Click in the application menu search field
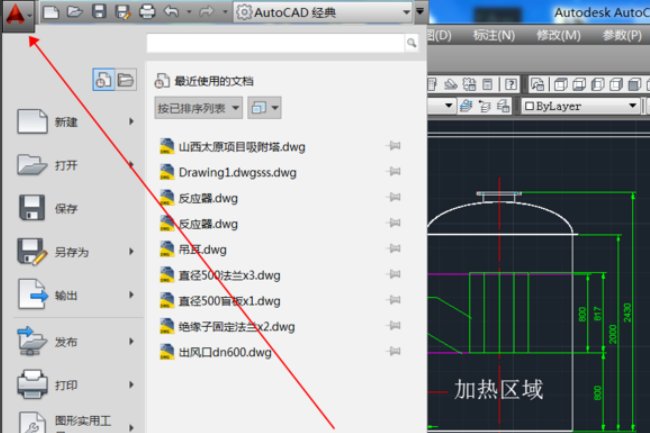The height and width of the screenshot is (433, 650). pyautogui.click(x=275, y=43)
